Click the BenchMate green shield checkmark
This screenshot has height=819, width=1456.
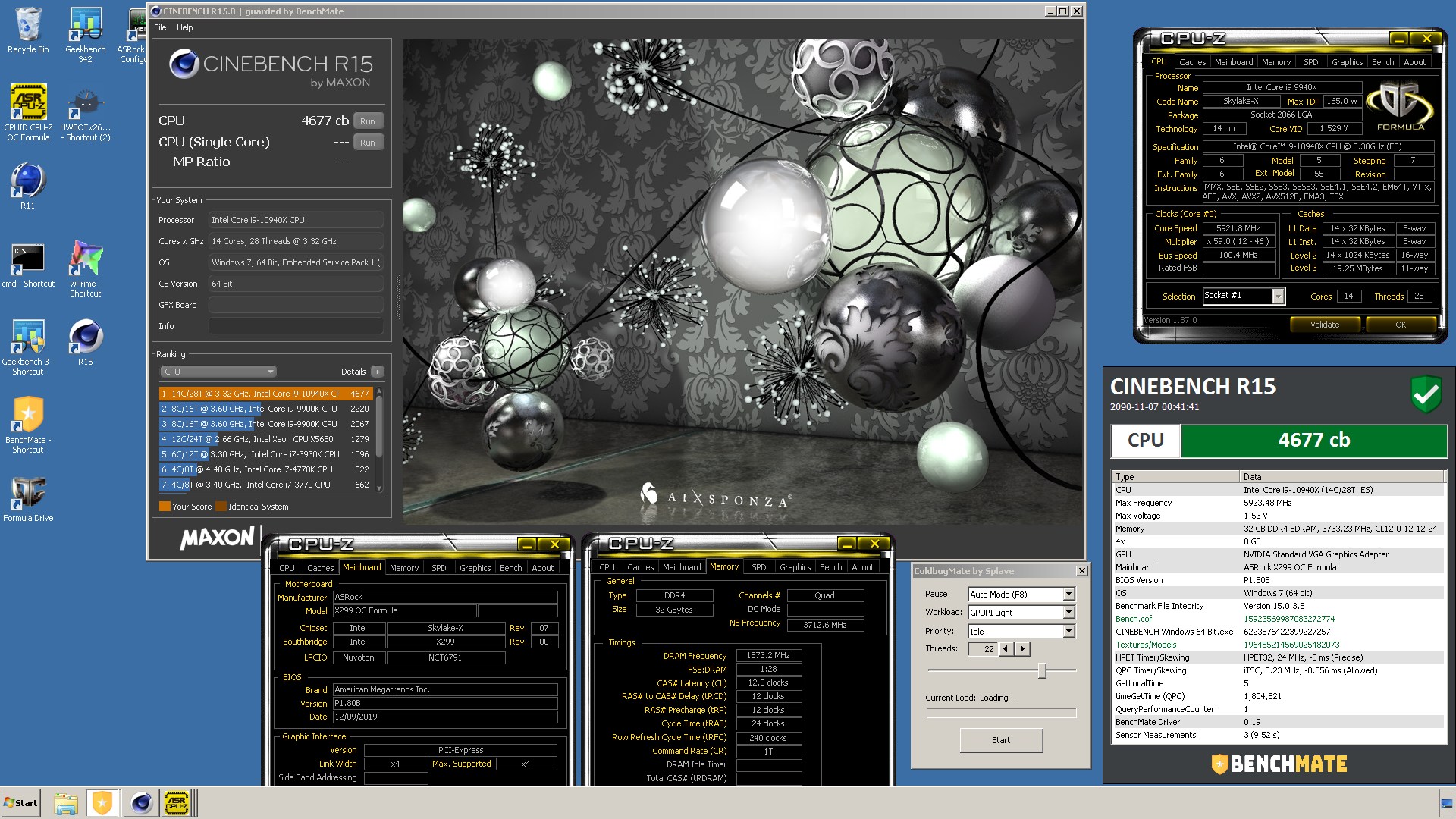pos(1426,394)
